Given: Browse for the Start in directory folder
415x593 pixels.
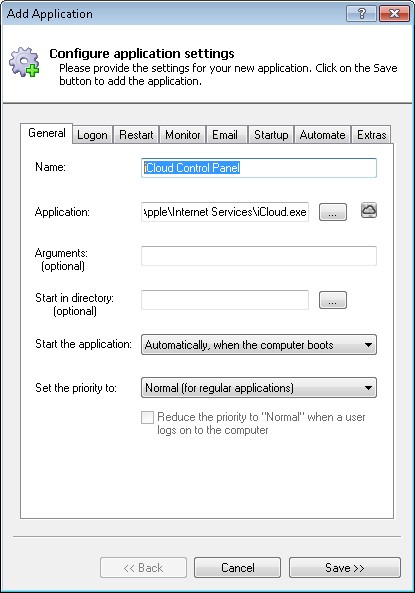Looking at the screenshot, I should pyautogui.click(x=333, y=300).
